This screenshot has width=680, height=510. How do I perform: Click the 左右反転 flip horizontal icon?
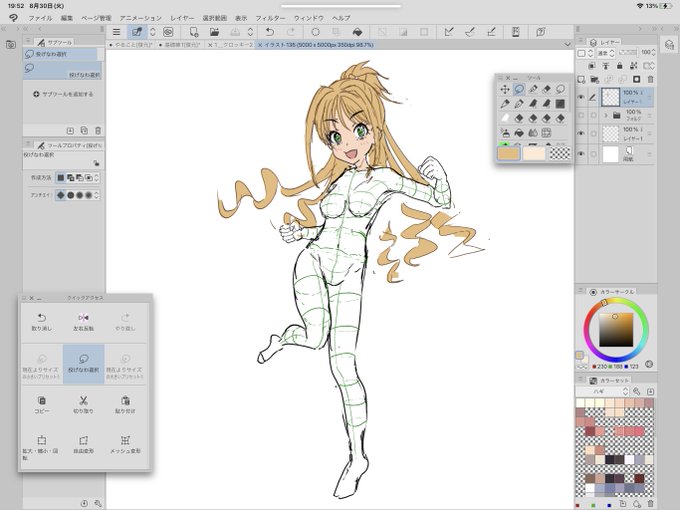point(83,321)
